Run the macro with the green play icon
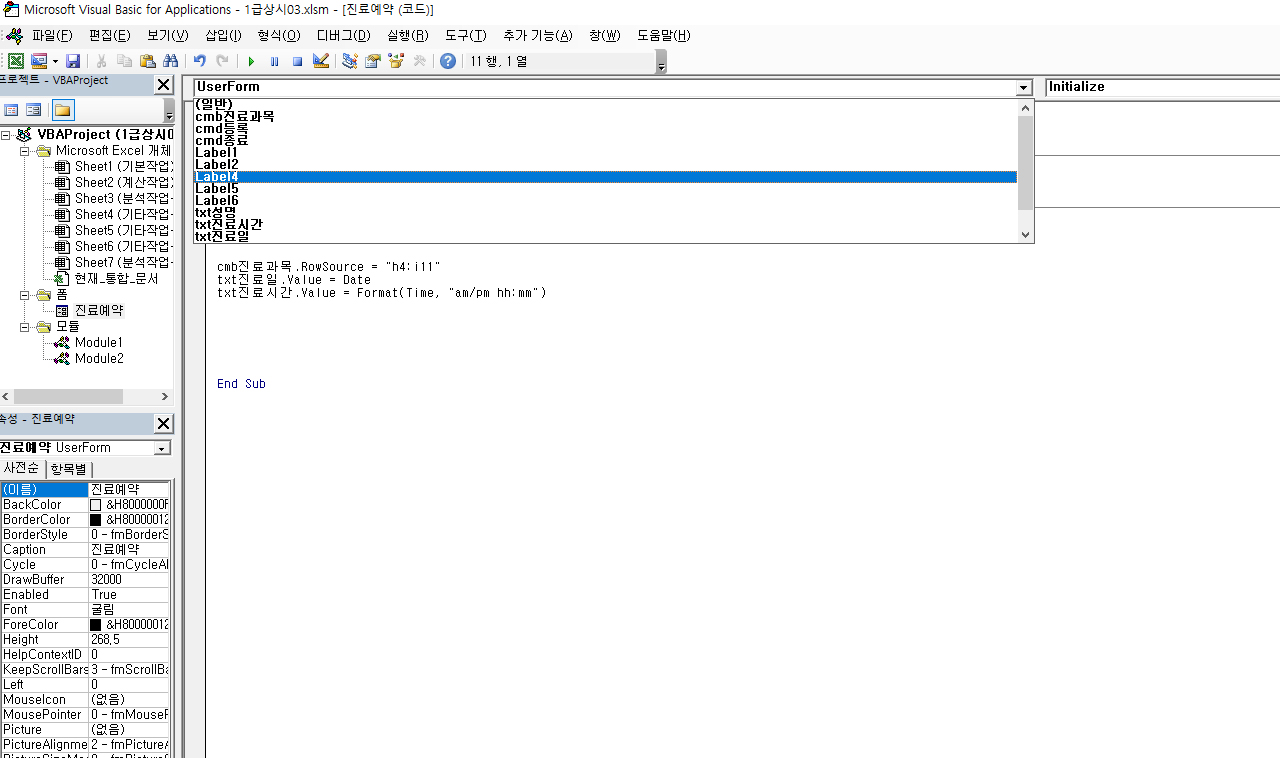 252,61
